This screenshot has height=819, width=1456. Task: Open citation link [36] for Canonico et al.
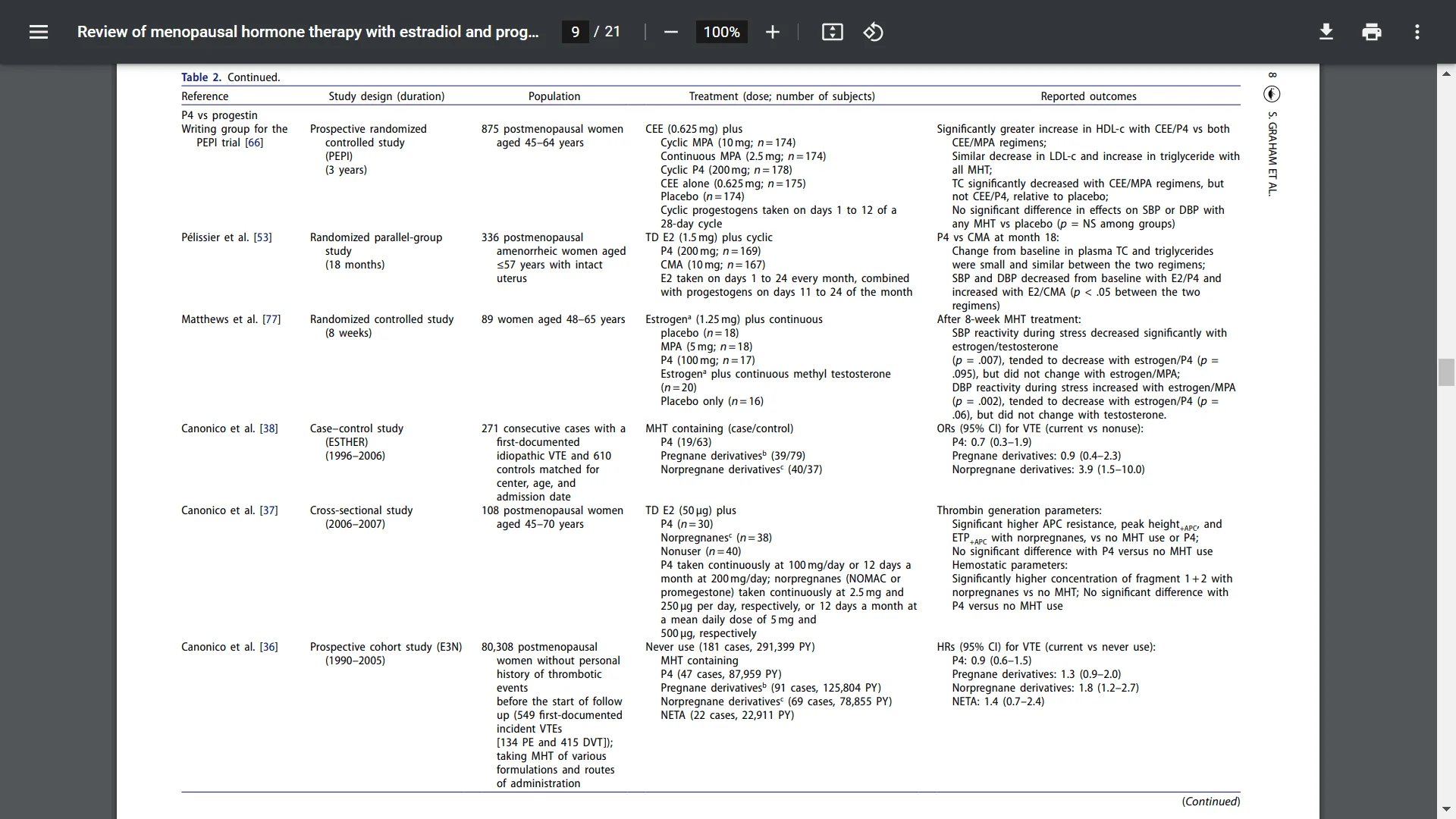tap(268, 647)
